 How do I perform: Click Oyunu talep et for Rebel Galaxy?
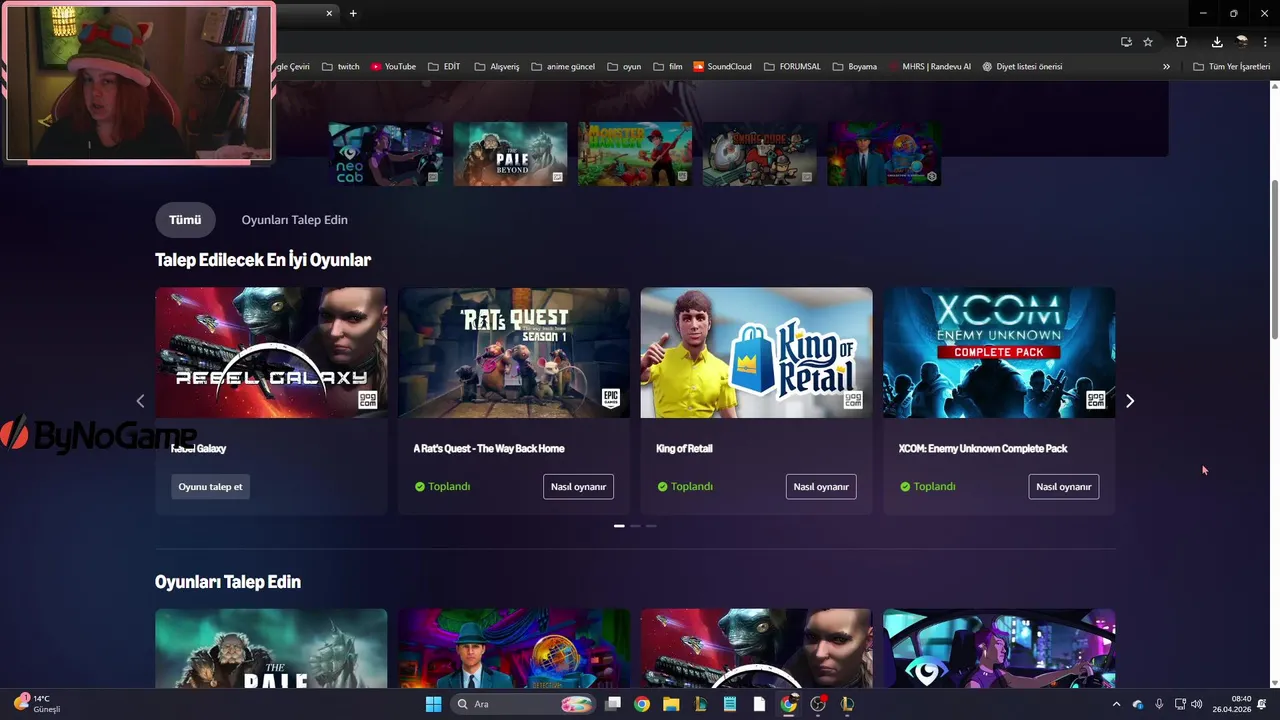pyautogui.click(x=210, y=487)
